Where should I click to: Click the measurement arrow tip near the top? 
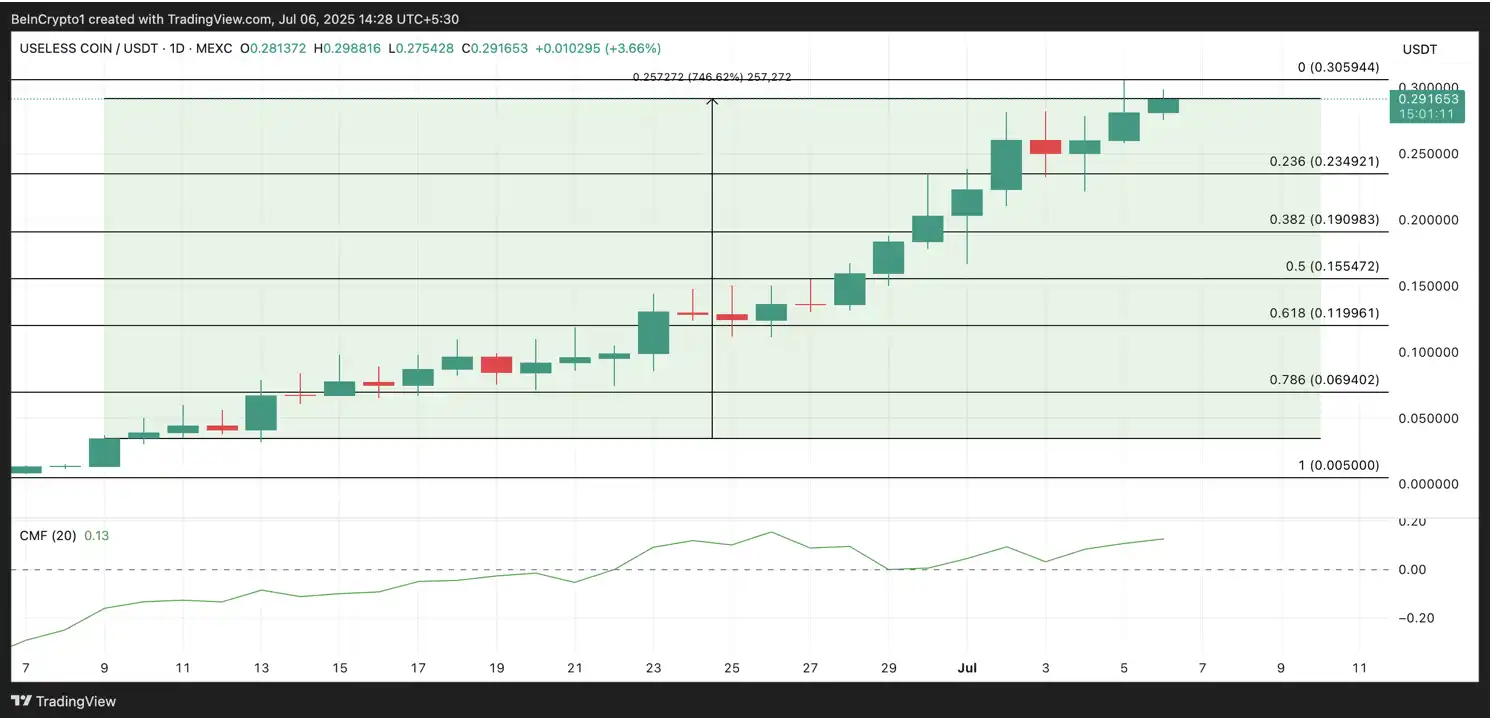point(712,100)
